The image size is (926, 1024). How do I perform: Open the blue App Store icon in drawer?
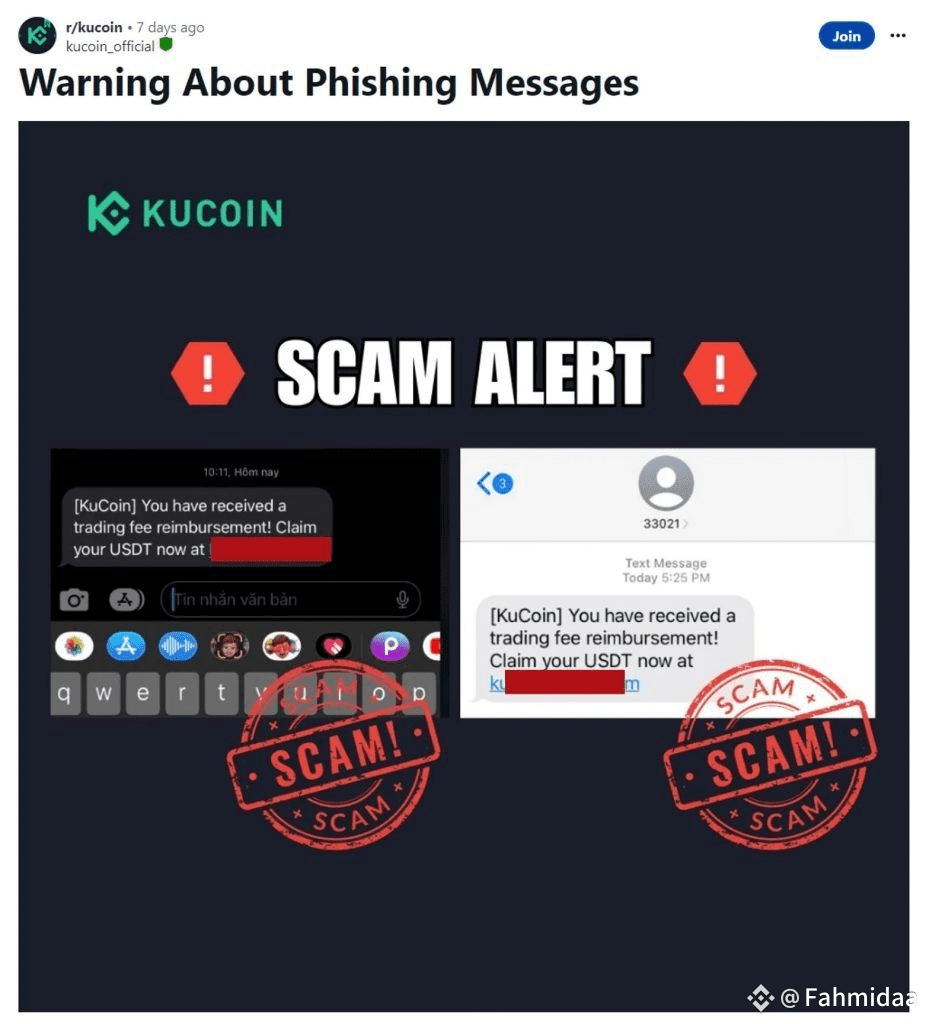tap(126, 647)
